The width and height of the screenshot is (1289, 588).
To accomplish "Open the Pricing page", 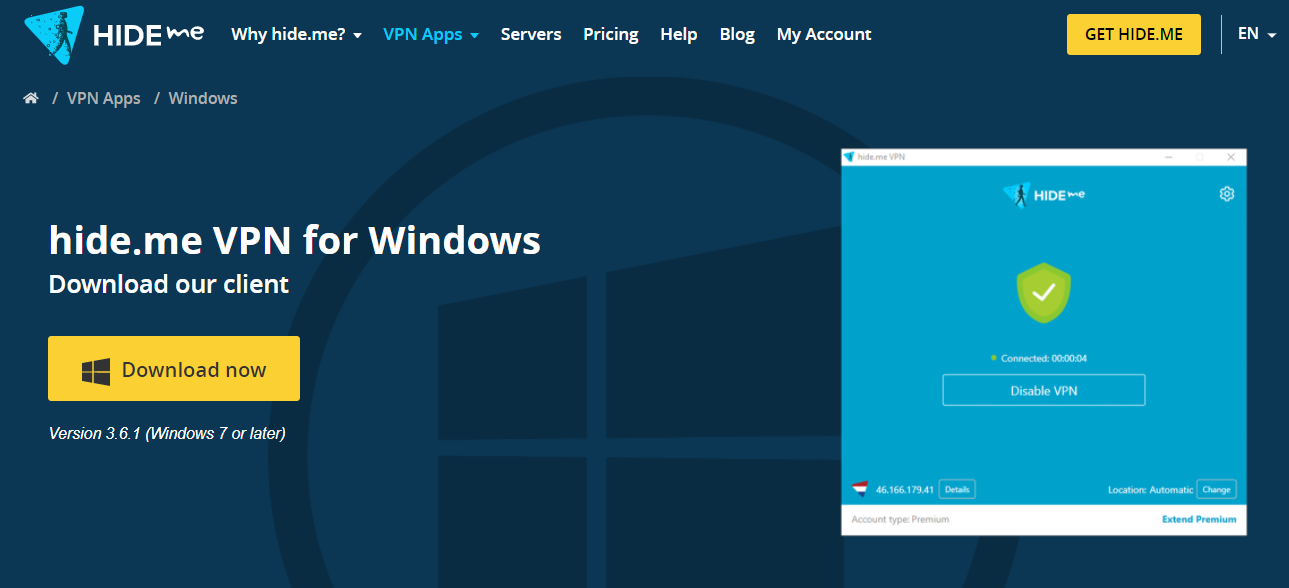I will click(x=611, y=34).
